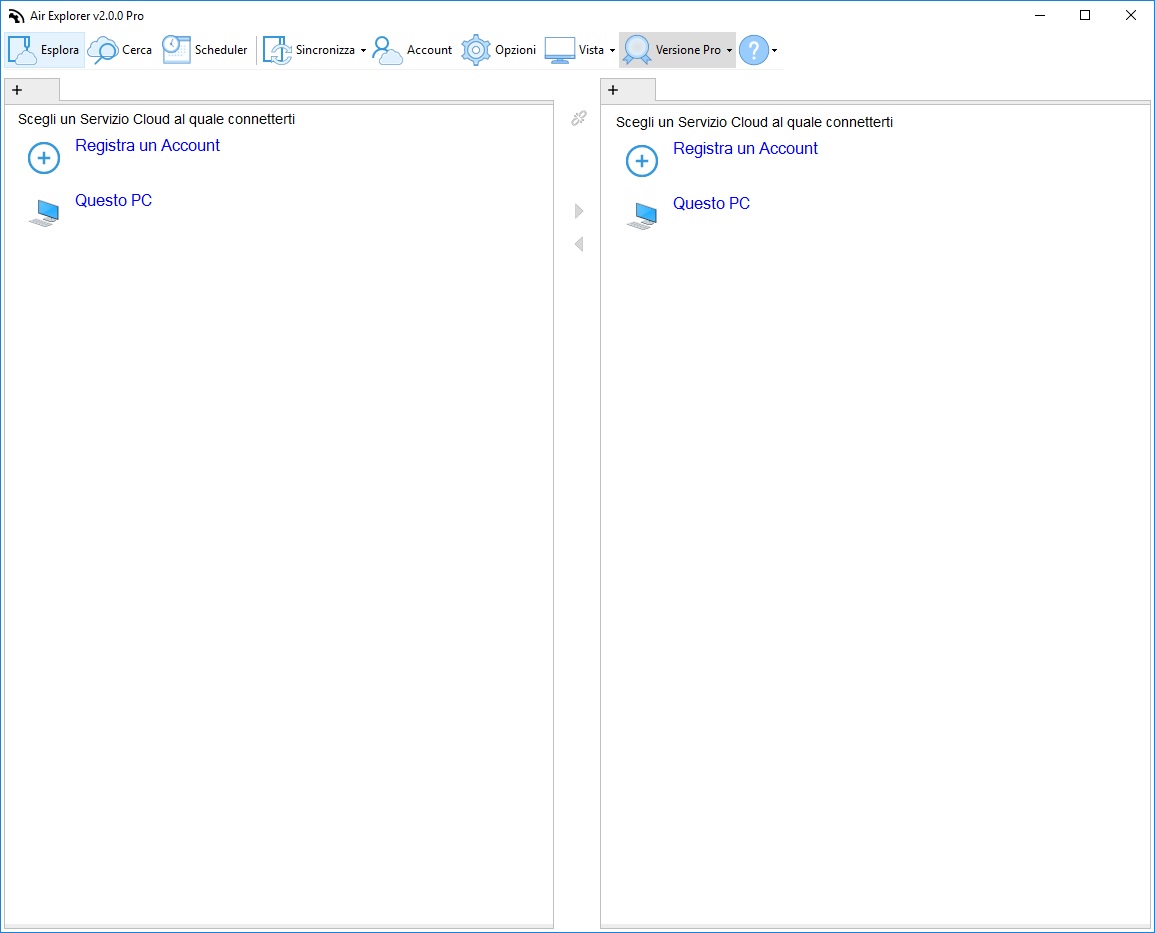Viewport: 1155px width, 933px height.
Task: Open the Esplora view
Action: pyautogui.click(x=44, y=50)
